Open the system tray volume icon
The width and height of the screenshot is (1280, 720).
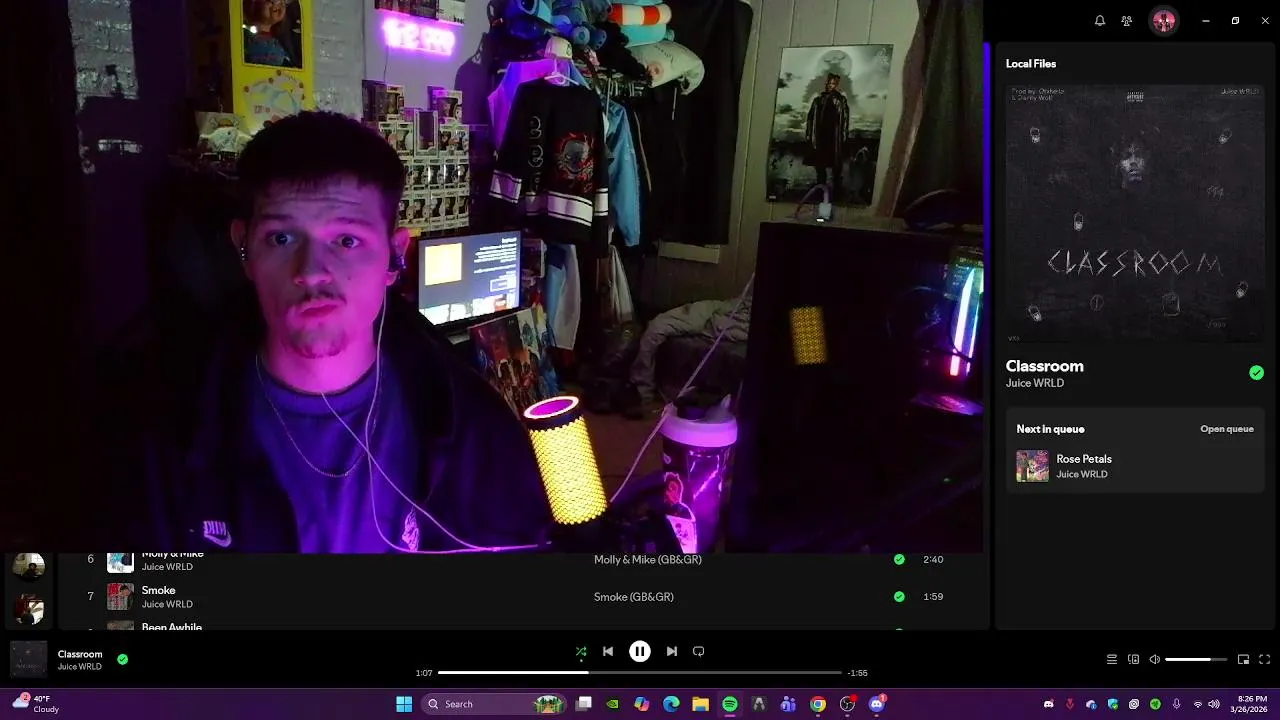1214,704
